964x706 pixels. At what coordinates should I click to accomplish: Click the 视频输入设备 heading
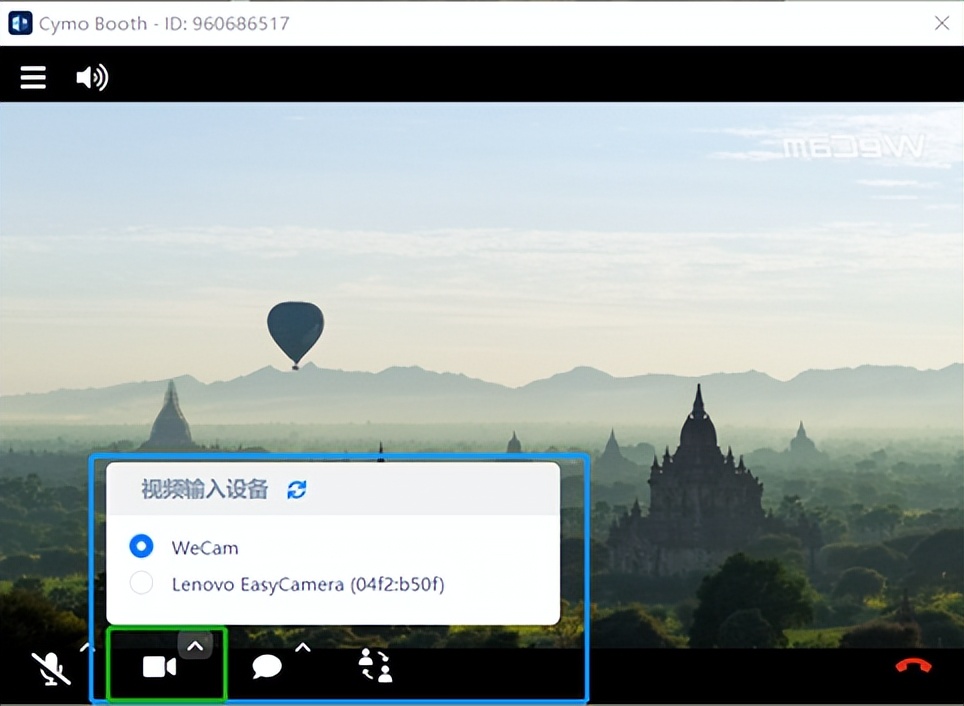205,490
